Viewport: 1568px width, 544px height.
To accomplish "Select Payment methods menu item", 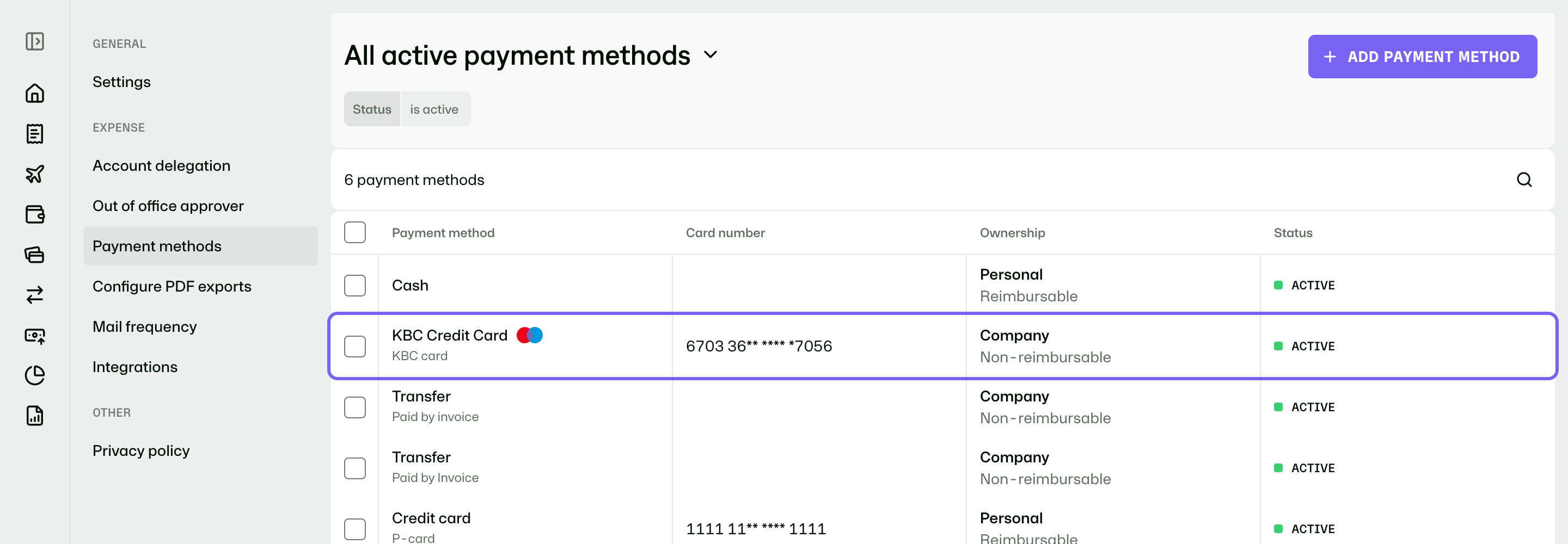I will pos(200,246).
